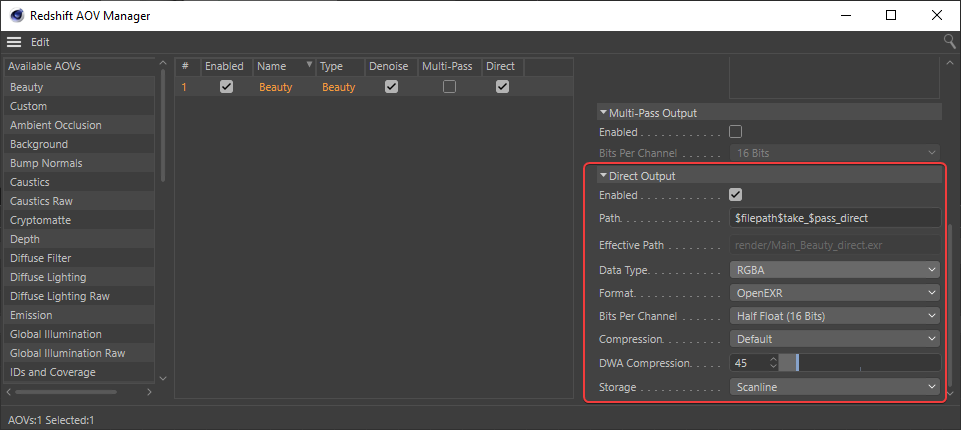
Task: Click the Redshift AOV Manager app icon
Action: 17,15
